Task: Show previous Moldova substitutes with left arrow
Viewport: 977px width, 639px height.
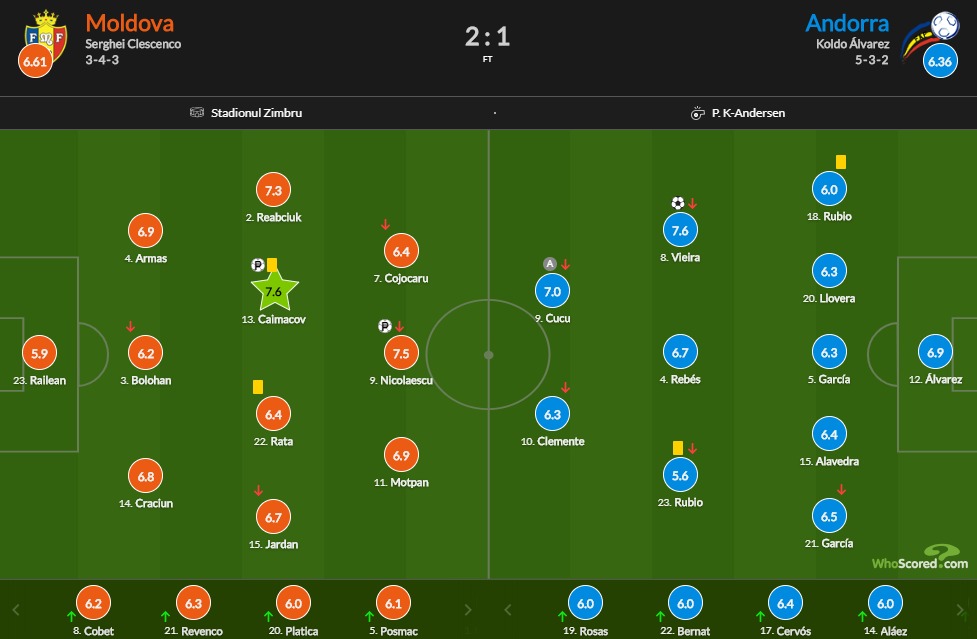Action: pyautogui.click(x=16, y=610)
